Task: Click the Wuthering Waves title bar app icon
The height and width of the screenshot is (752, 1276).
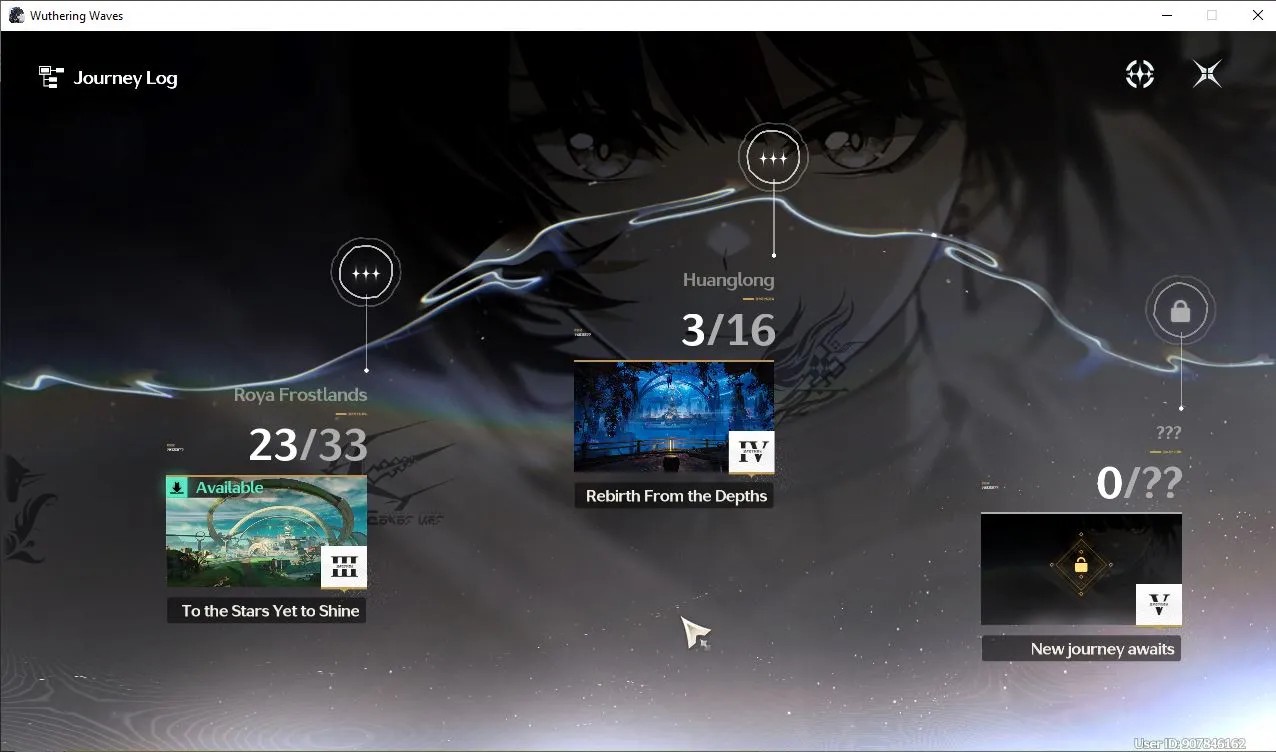Action: pos(15,15)
